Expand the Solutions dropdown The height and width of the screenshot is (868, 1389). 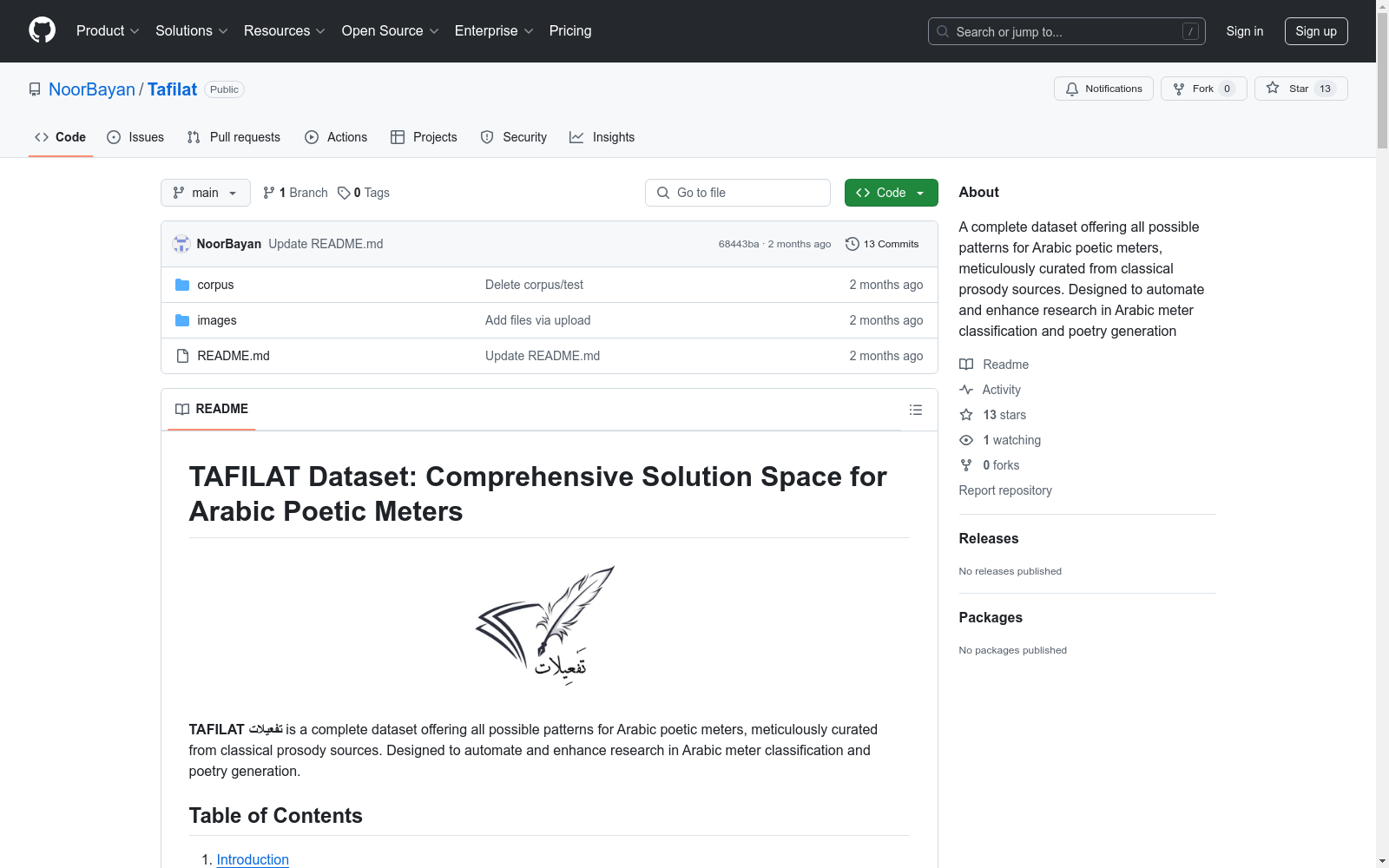point(192,31)
